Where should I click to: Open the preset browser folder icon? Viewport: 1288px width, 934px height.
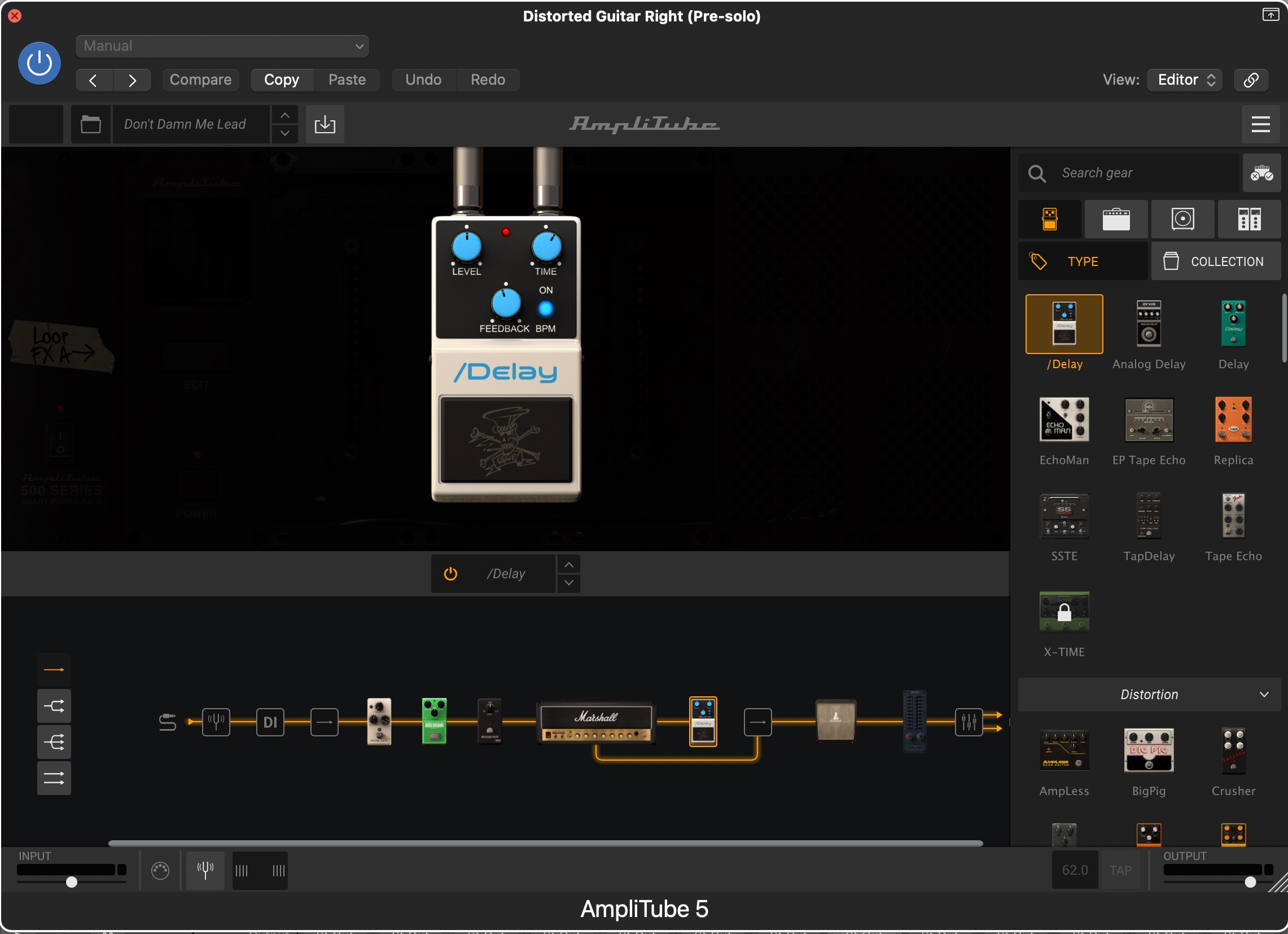click(91, 124)
